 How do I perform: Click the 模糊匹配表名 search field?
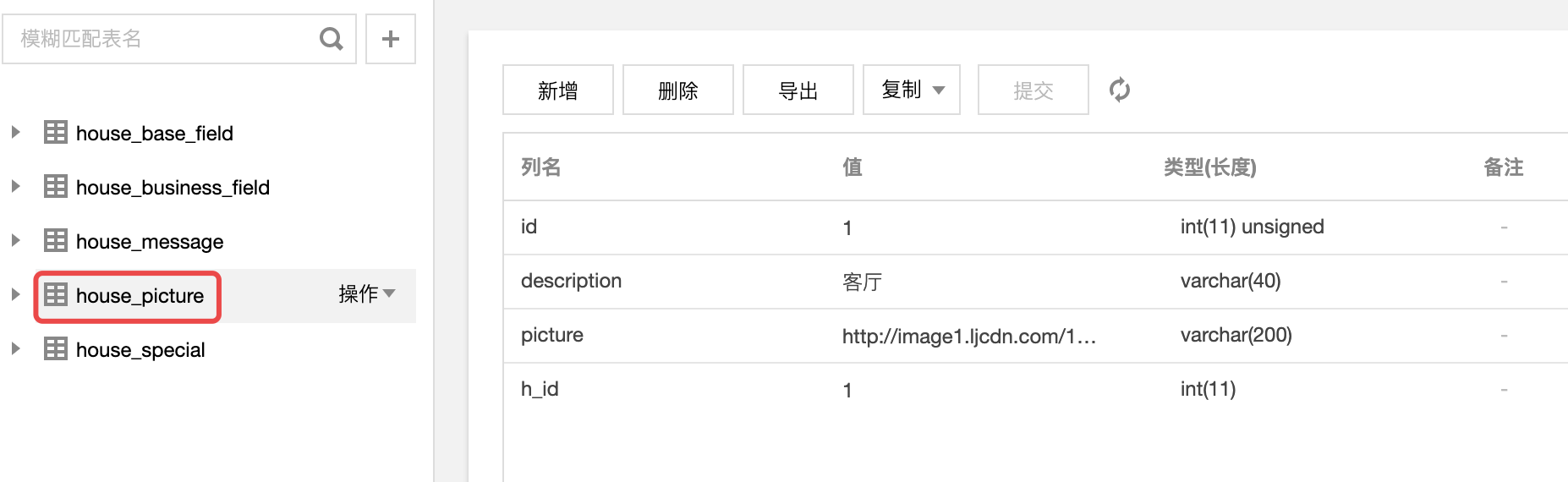161,39
